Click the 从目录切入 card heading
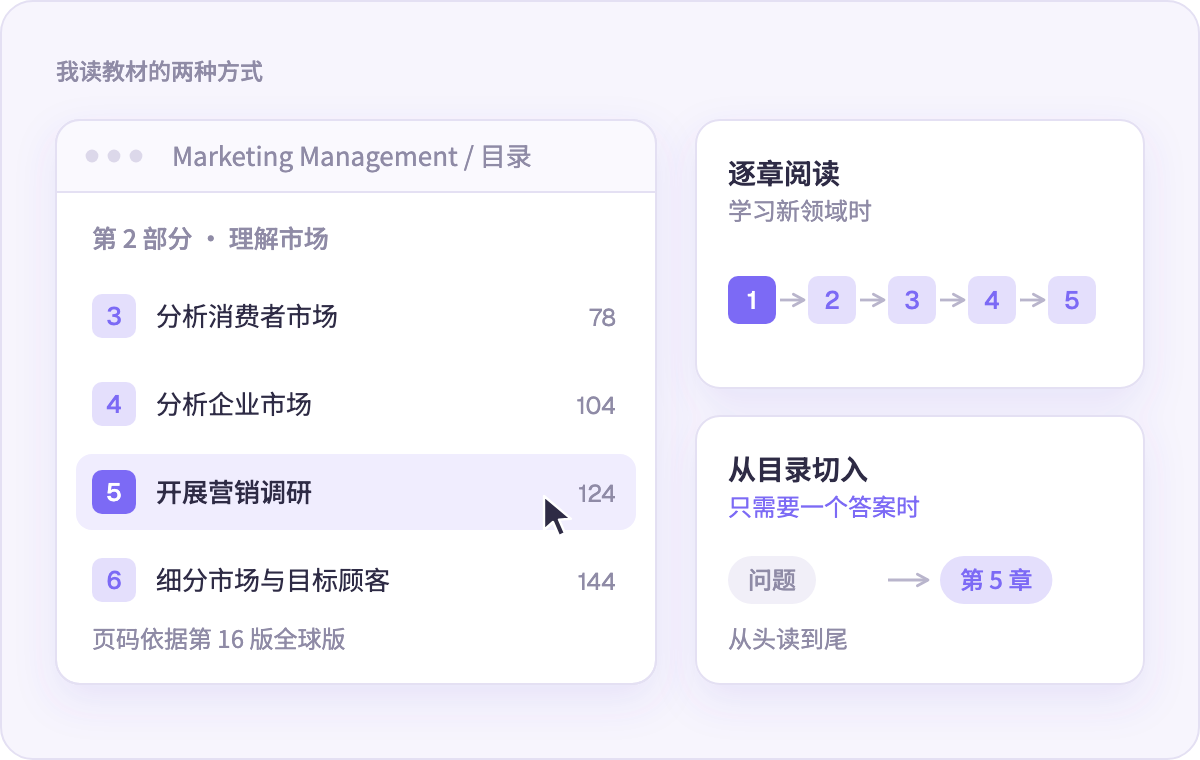The width and height of the screenshot is (1200, 760). click(798, 470)
